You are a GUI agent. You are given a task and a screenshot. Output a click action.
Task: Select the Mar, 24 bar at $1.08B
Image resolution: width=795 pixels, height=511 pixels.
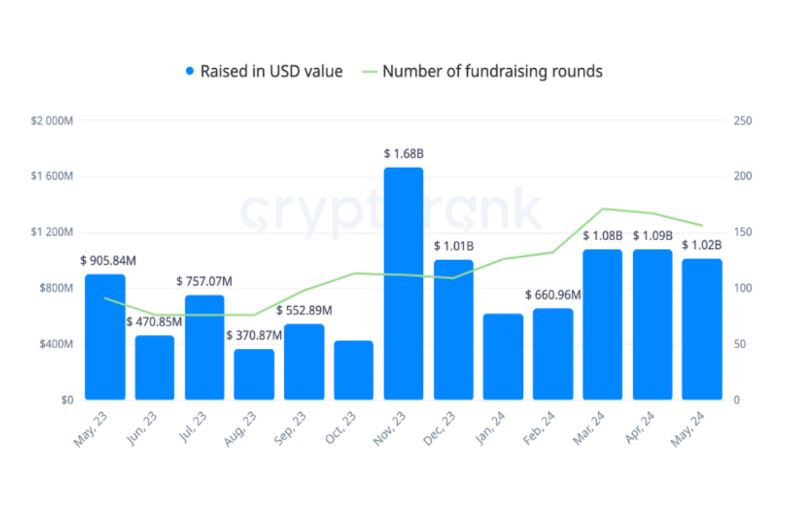click(x=602, y=324)
